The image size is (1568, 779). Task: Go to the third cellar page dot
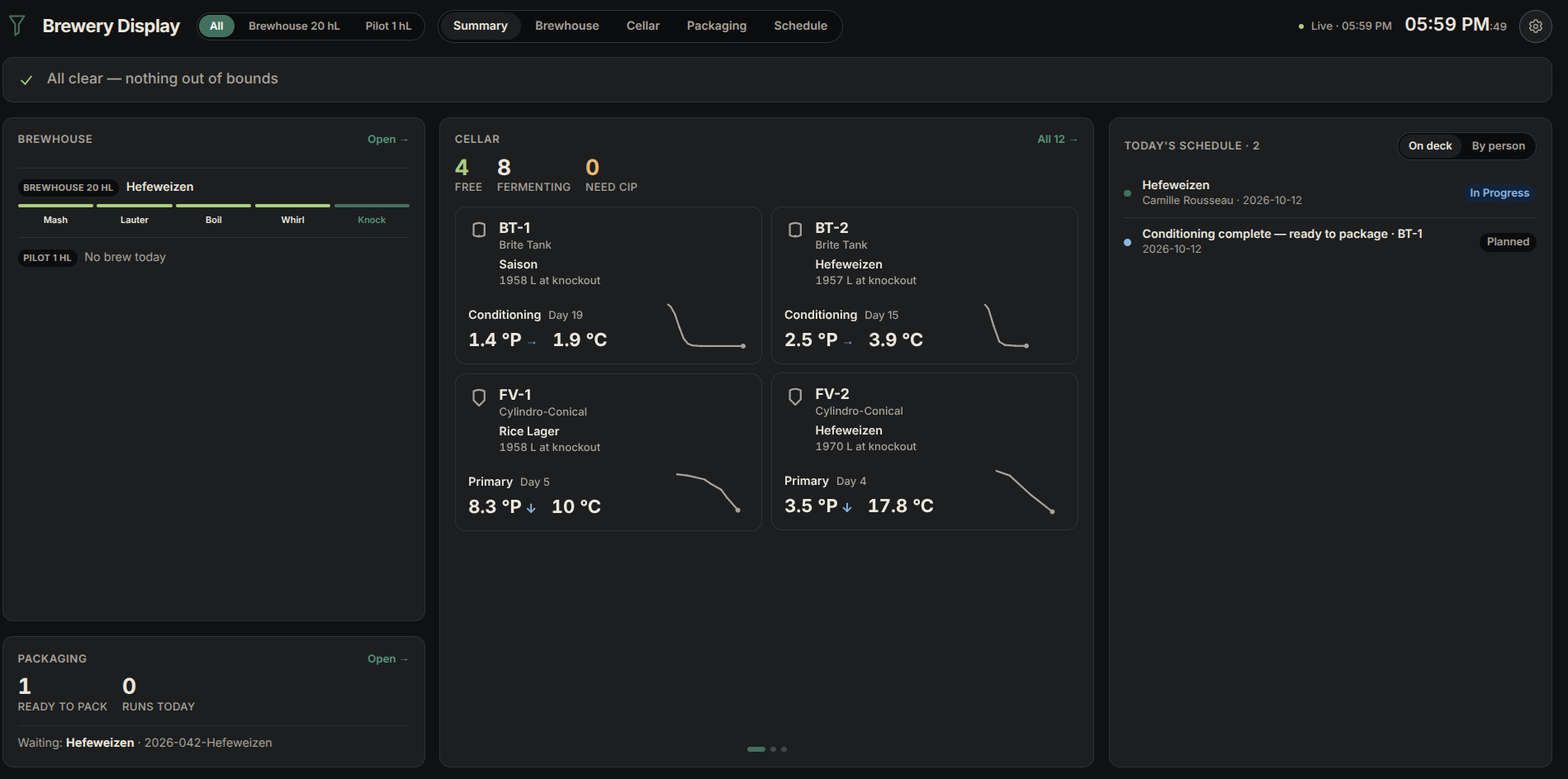coord(784,749)
